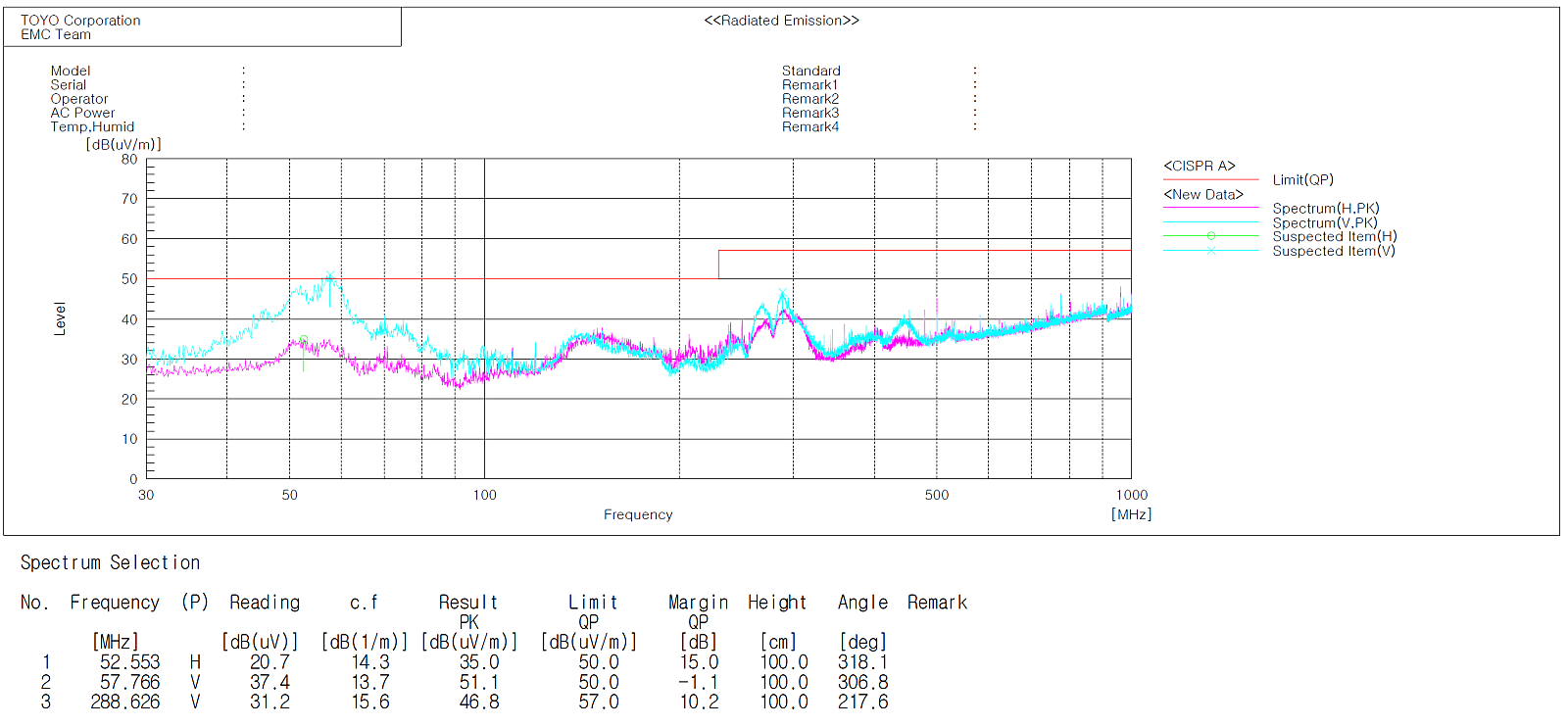Click the 'Remark1' label

point(810,84)
